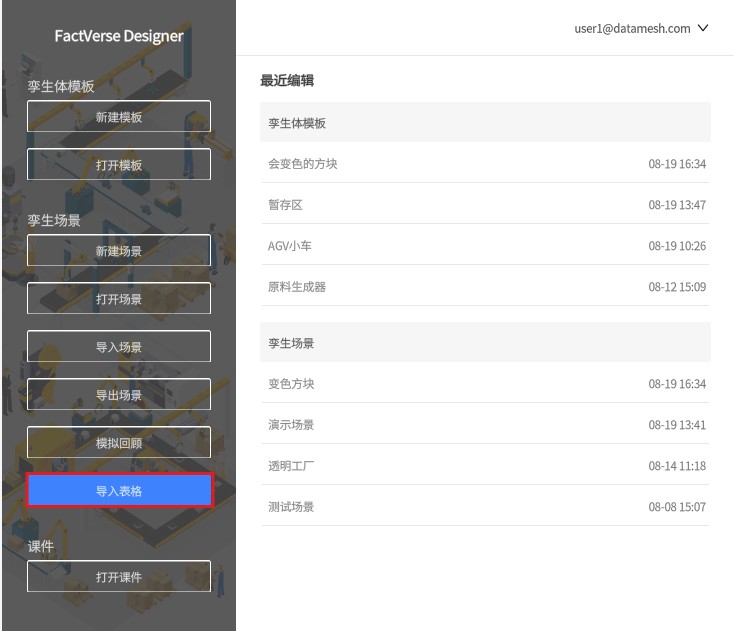Click the 08-08 15:07 timestamp
The width and height of the screenshot is (734, 631).
click(x=677, y=506)
